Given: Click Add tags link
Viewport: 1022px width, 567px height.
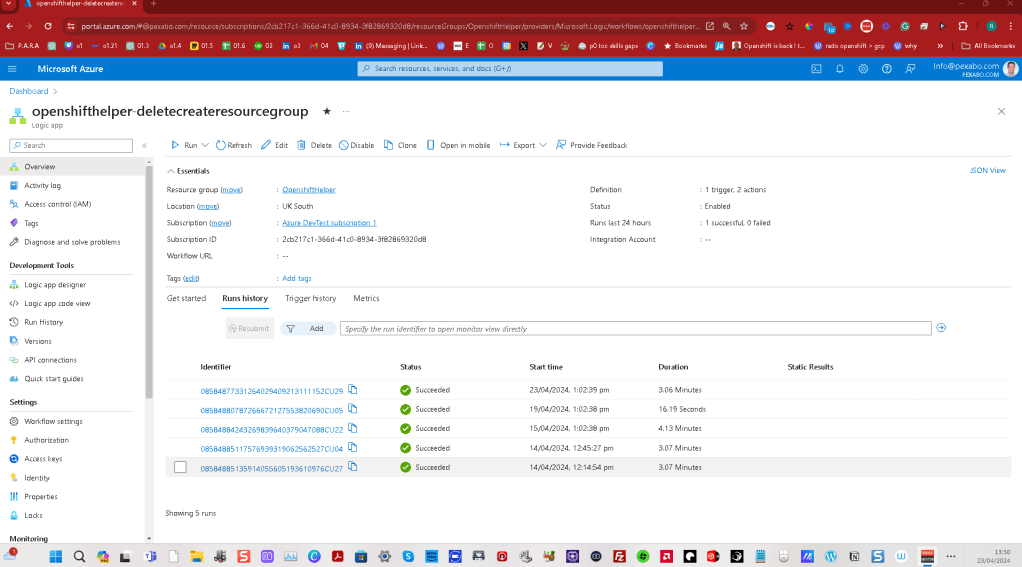Looking at the screenshot, I should pos(297,278).
